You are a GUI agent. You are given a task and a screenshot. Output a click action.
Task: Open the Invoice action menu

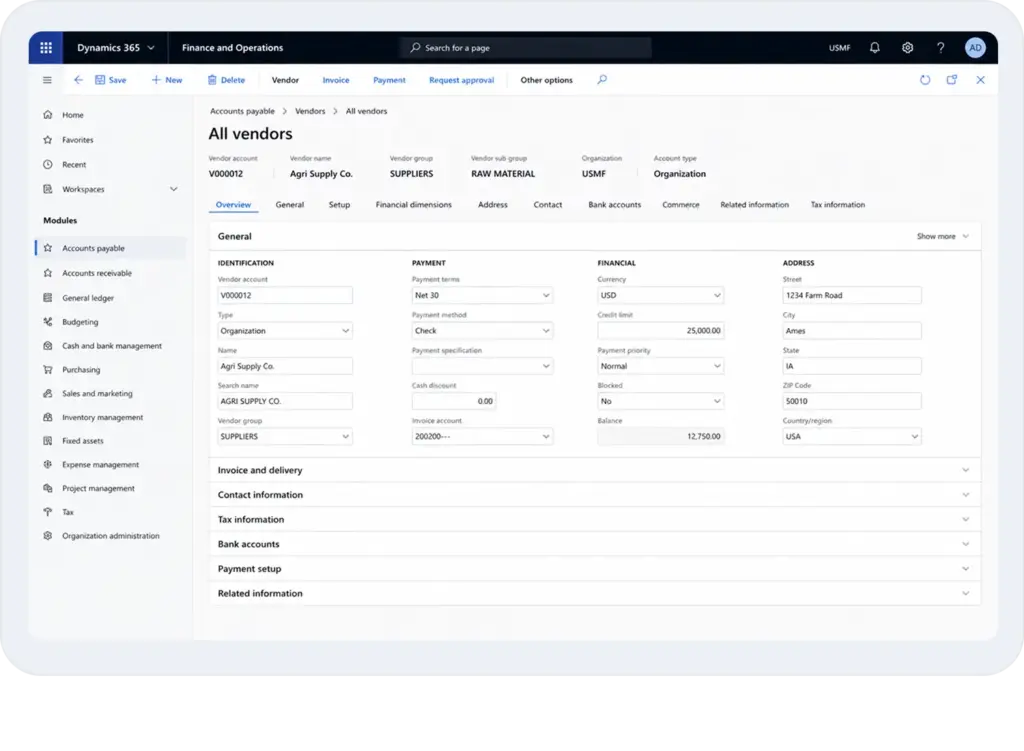coord(336,80)
